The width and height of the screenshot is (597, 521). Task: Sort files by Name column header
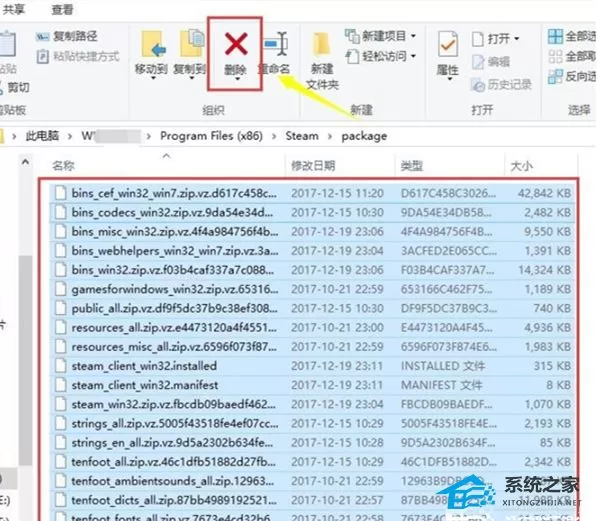point(63,166)
